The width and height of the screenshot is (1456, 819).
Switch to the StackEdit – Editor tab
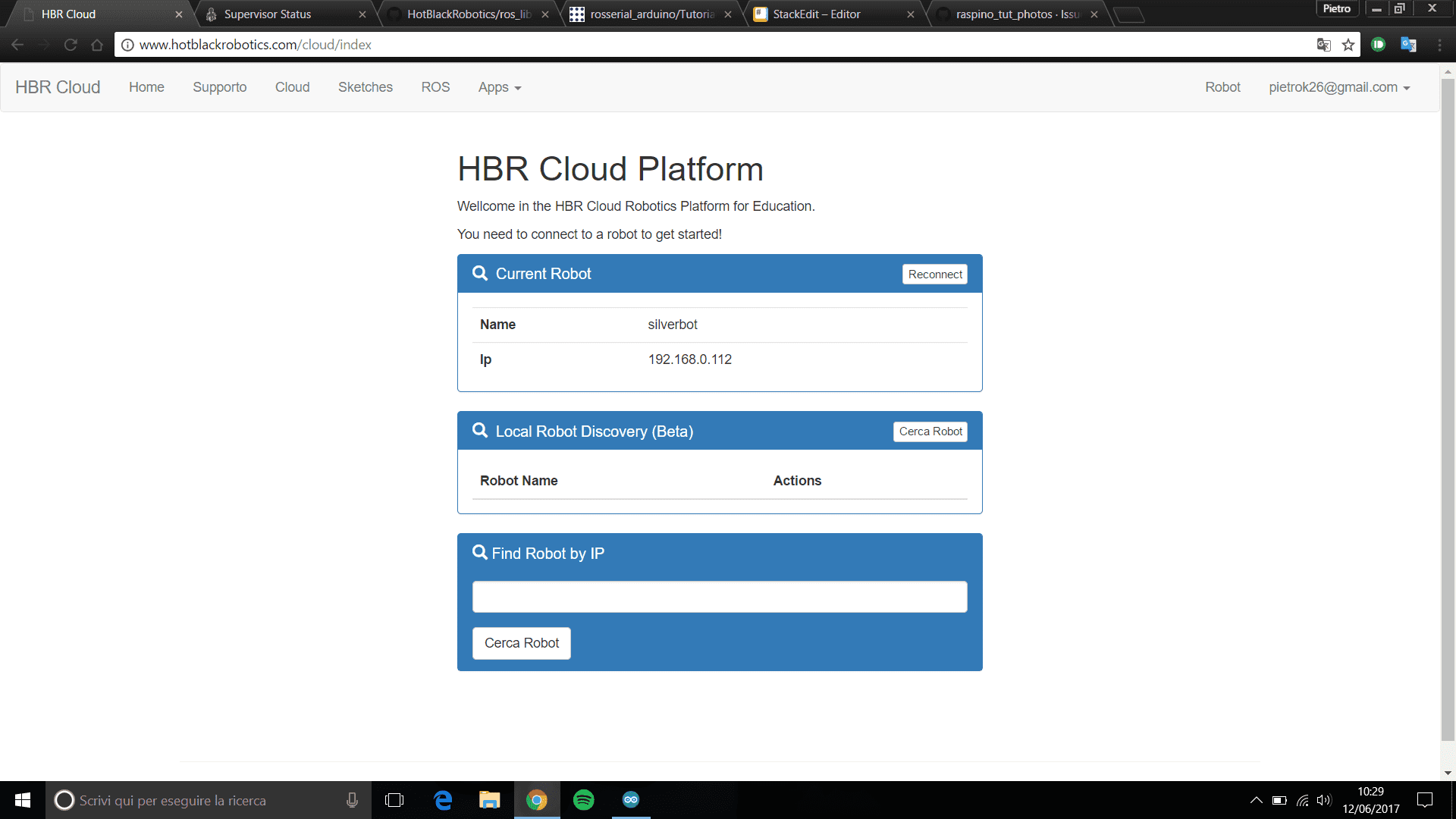816,14
